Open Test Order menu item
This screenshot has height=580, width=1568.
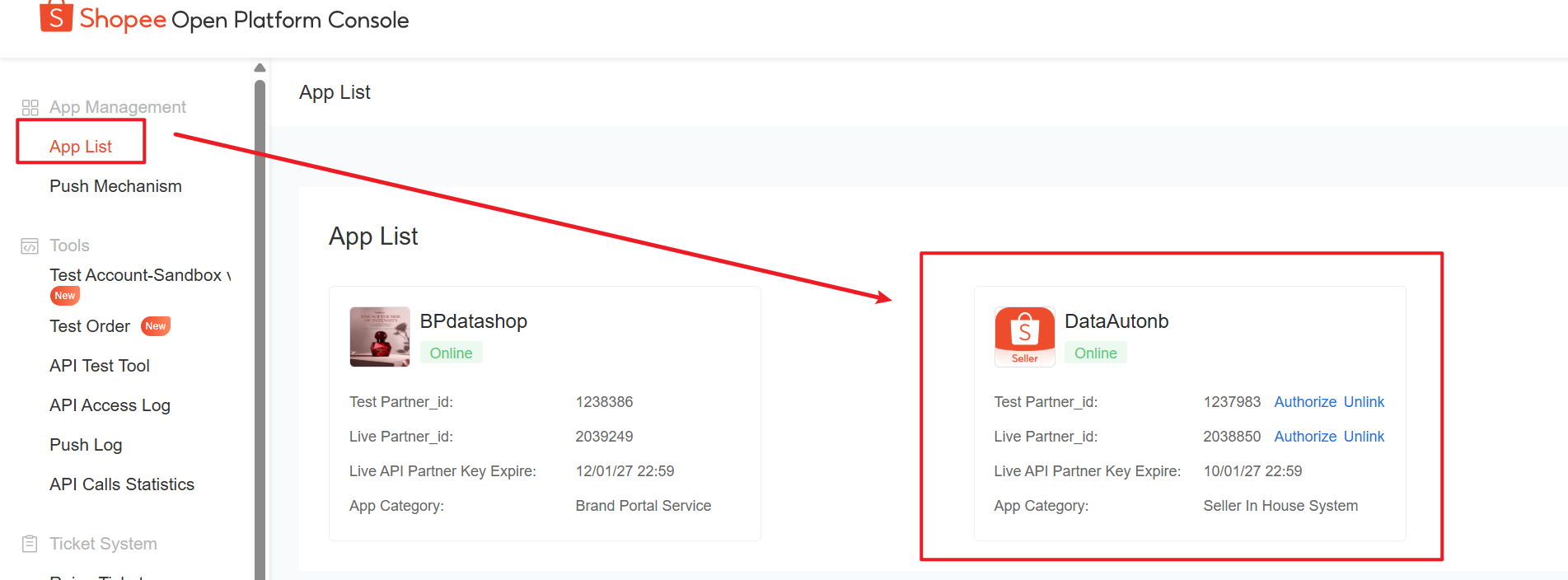pyautogui.click(x=90, y=326)
